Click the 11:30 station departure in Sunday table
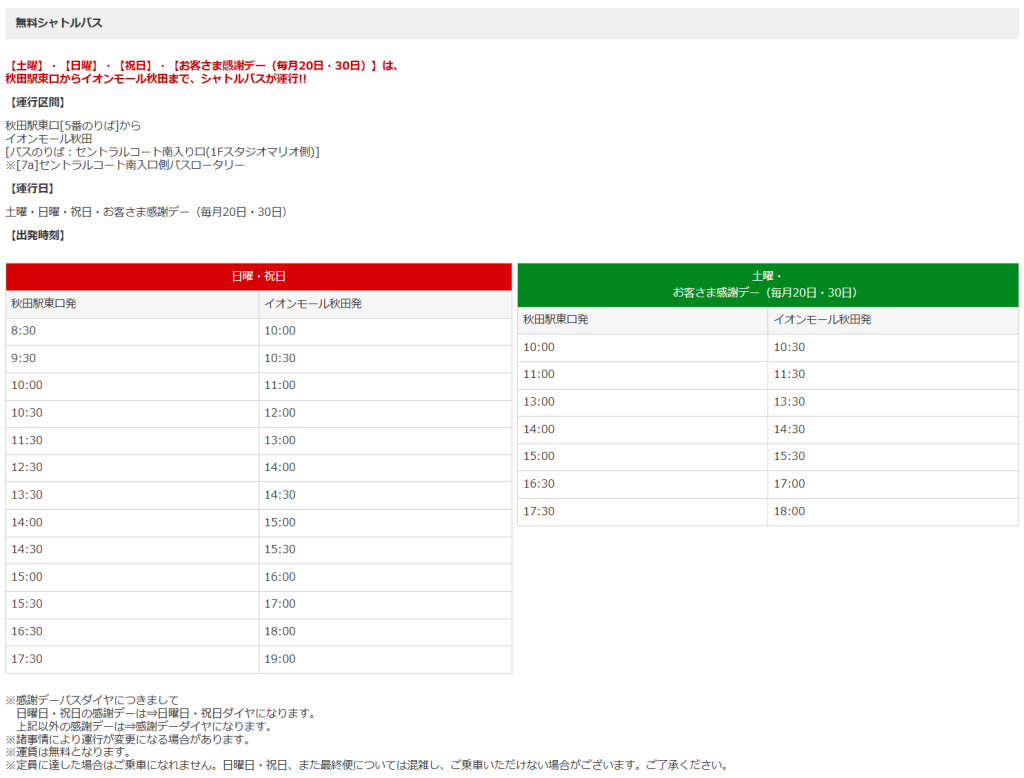This screenshot has width=1024, height=778. click(x=27, y=441)
